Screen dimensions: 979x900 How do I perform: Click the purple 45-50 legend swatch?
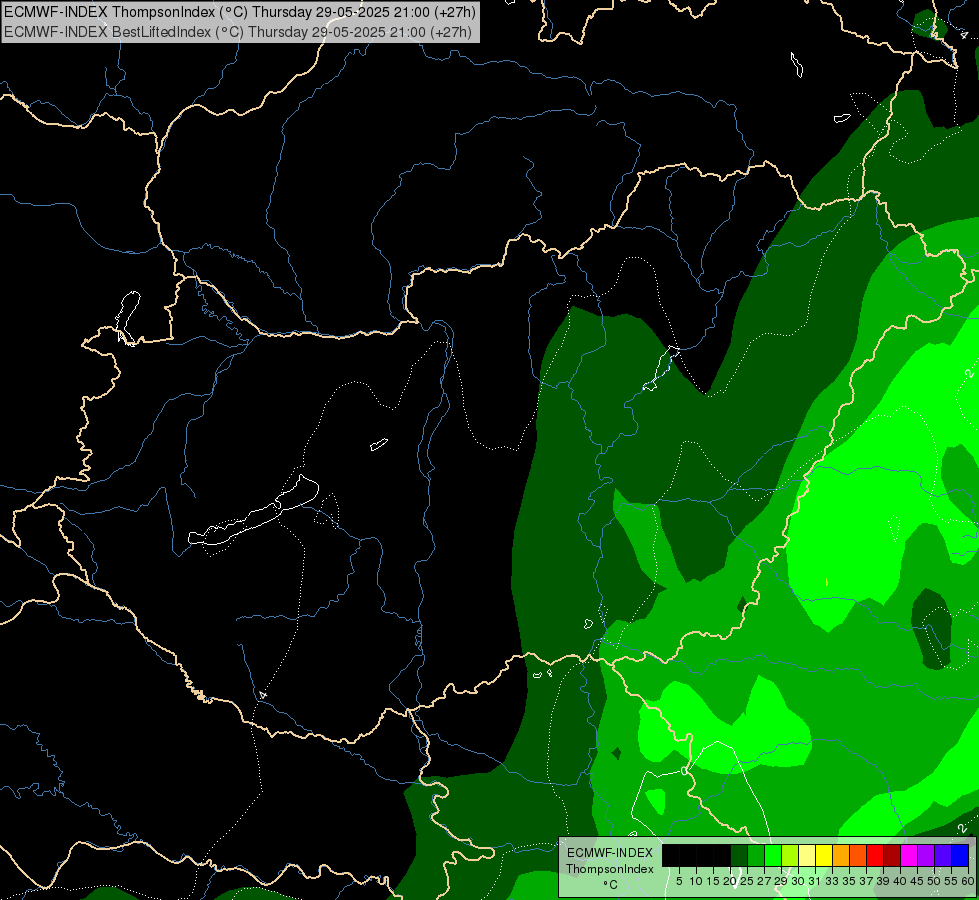(x=927, y=855)
